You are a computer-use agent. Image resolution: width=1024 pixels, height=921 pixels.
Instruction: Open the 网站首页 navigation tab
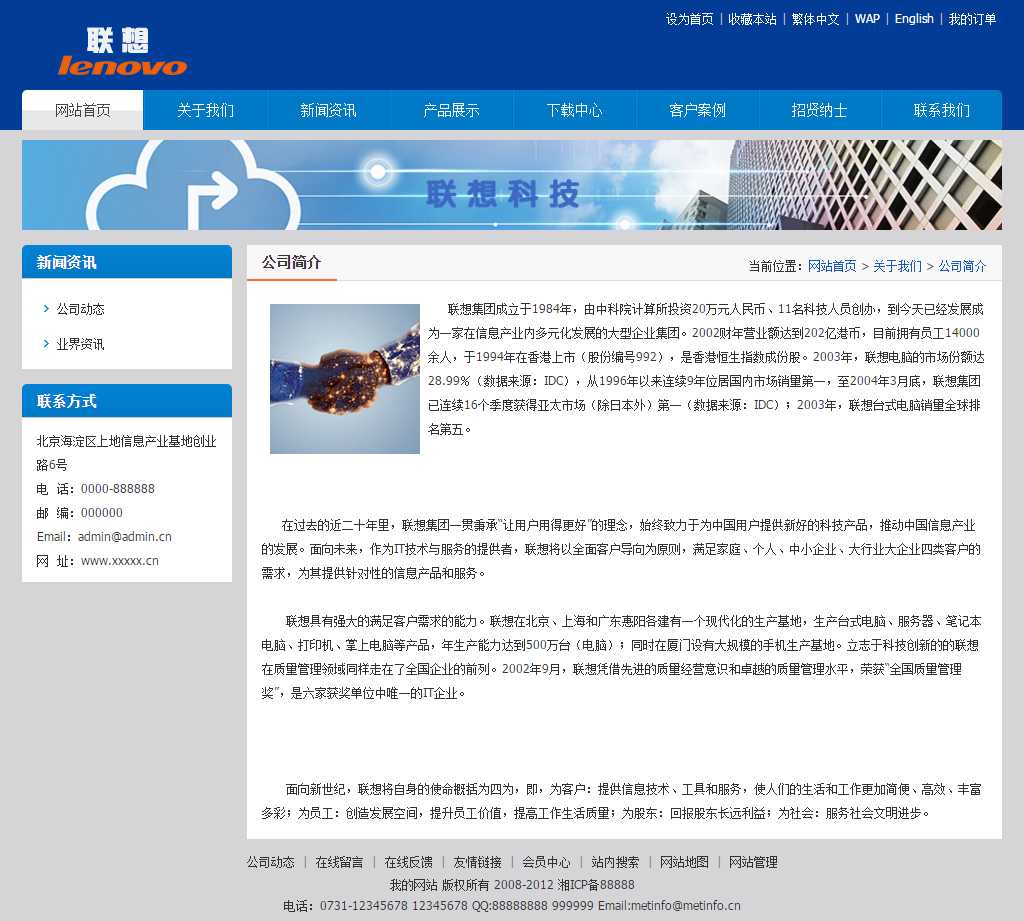tap(83, 110)
